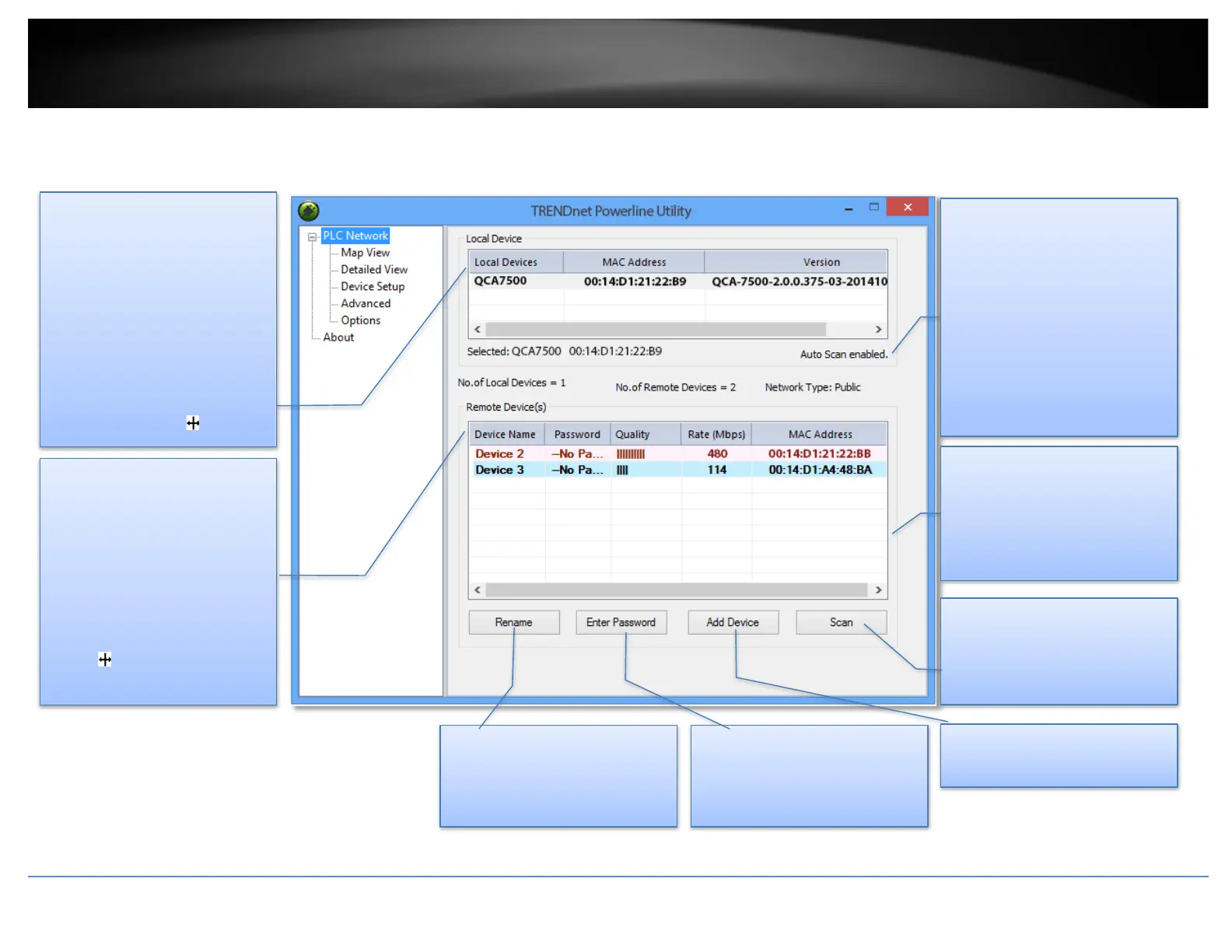The width and height of the screenshot is (1232, 952).
Task: Open About in the tree
Action: pos(338,338)
